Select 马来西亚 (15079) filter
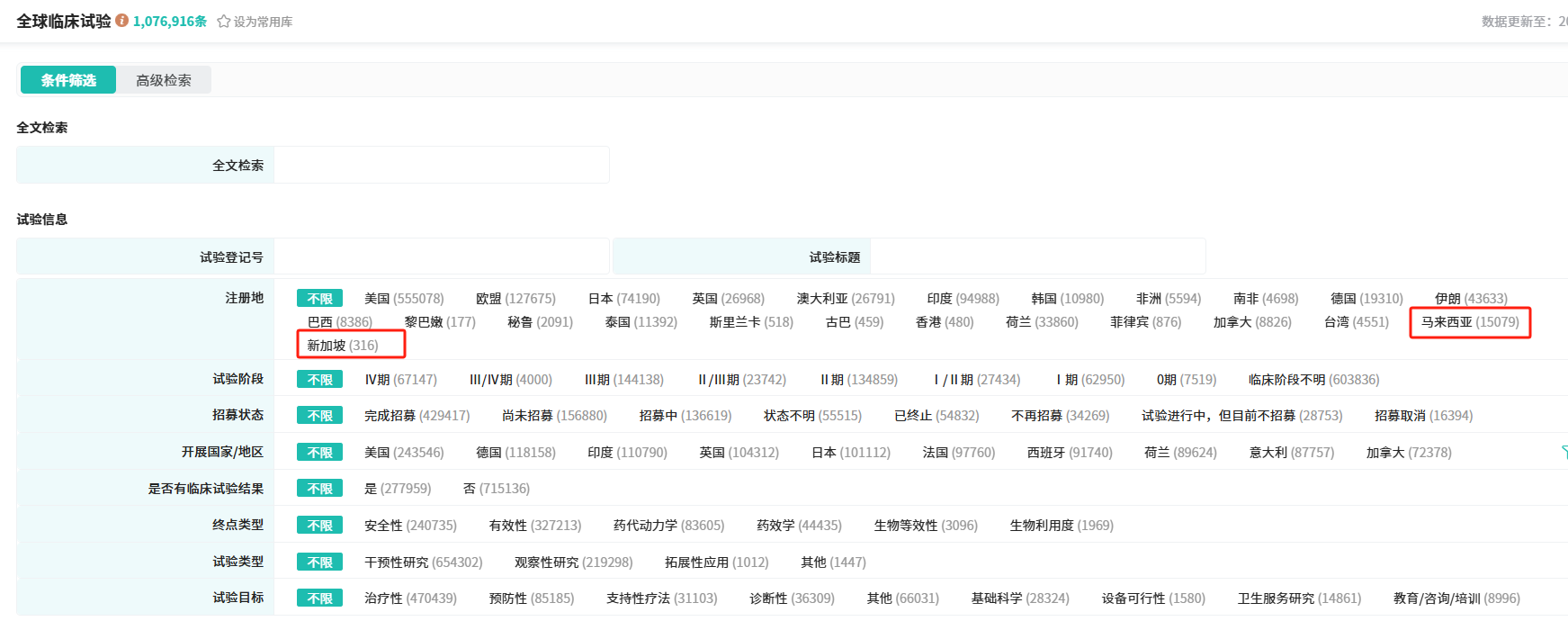Screen dimensions: 1568x630 pyautogui.click(x=1470, y=322)
